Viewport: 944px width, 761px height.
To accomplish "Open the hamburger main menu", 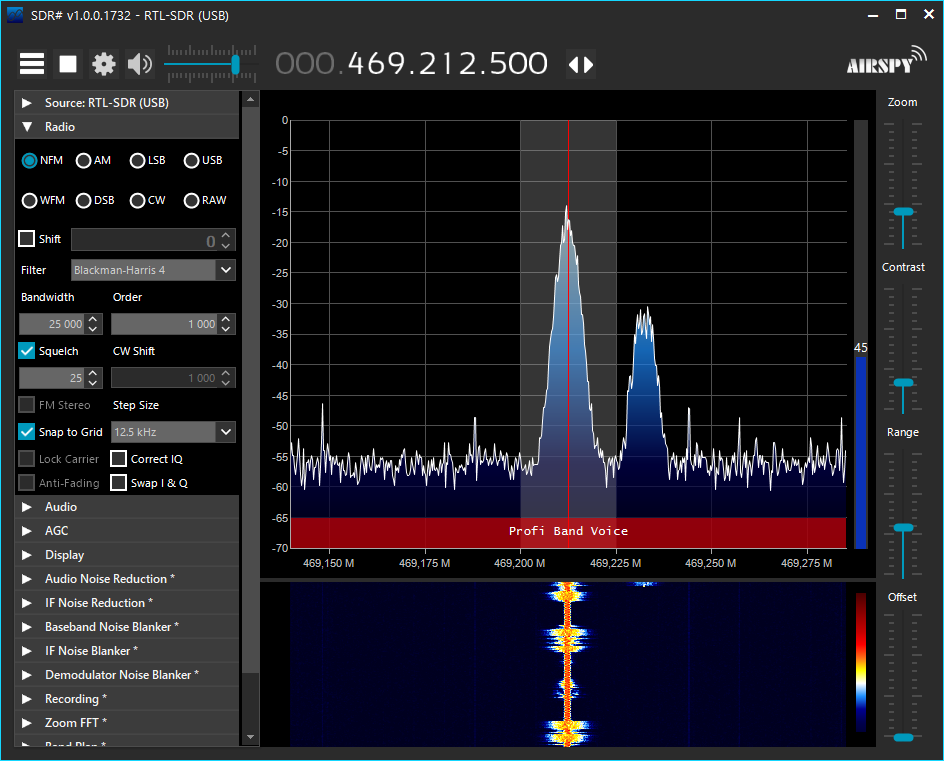I will click(x=32, y=64).
